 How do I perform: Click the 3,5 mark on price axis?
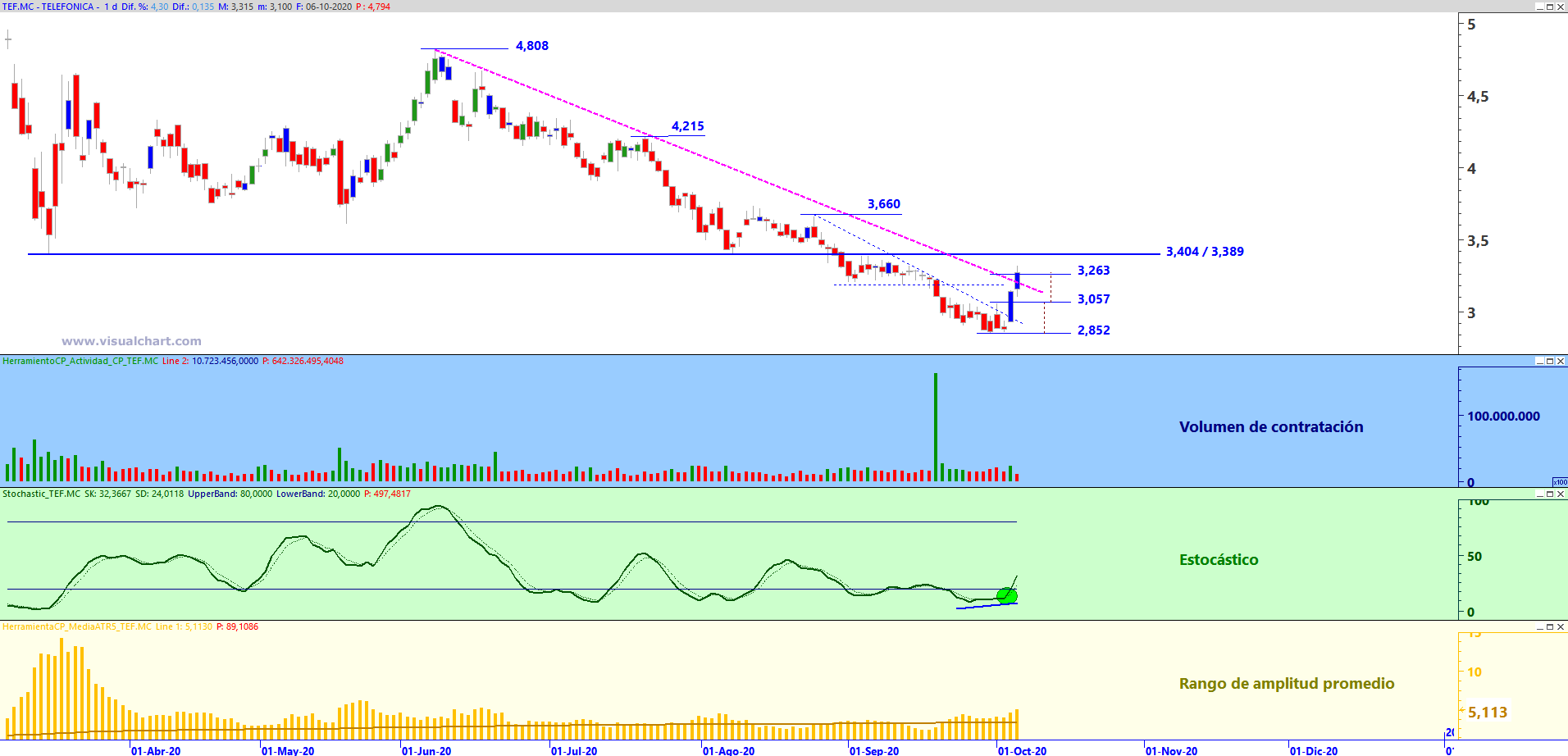click(1478, 241)
